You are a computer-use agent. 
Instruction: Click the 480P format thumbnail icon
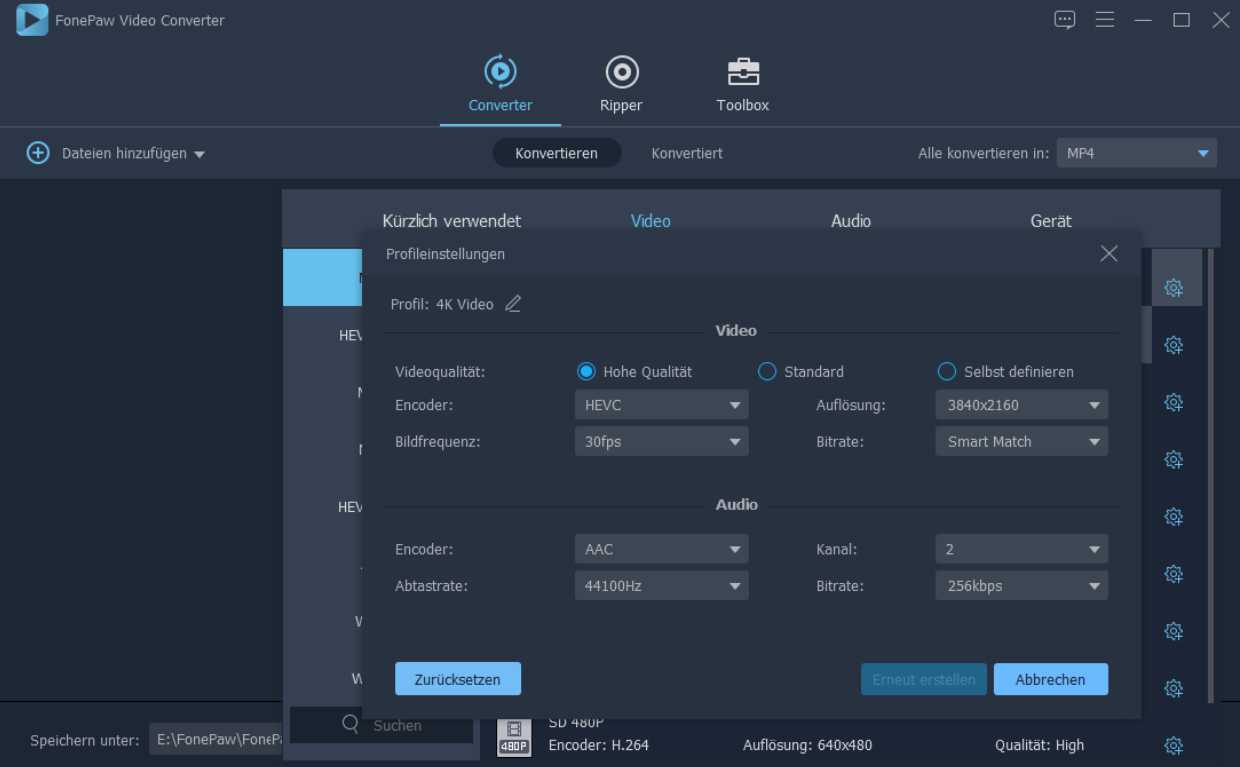514,737
